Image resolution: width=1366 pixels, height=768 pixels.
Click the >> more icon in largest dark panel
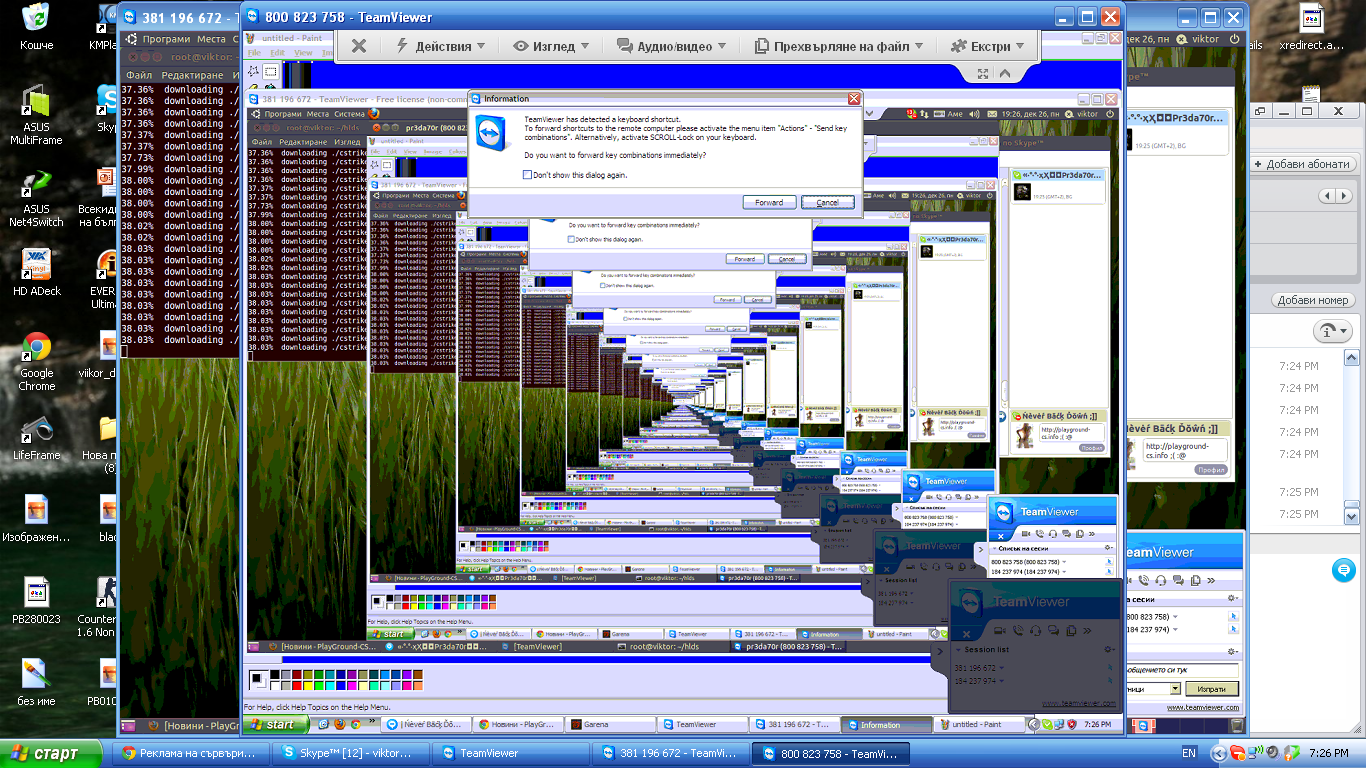click(1089, 631)
